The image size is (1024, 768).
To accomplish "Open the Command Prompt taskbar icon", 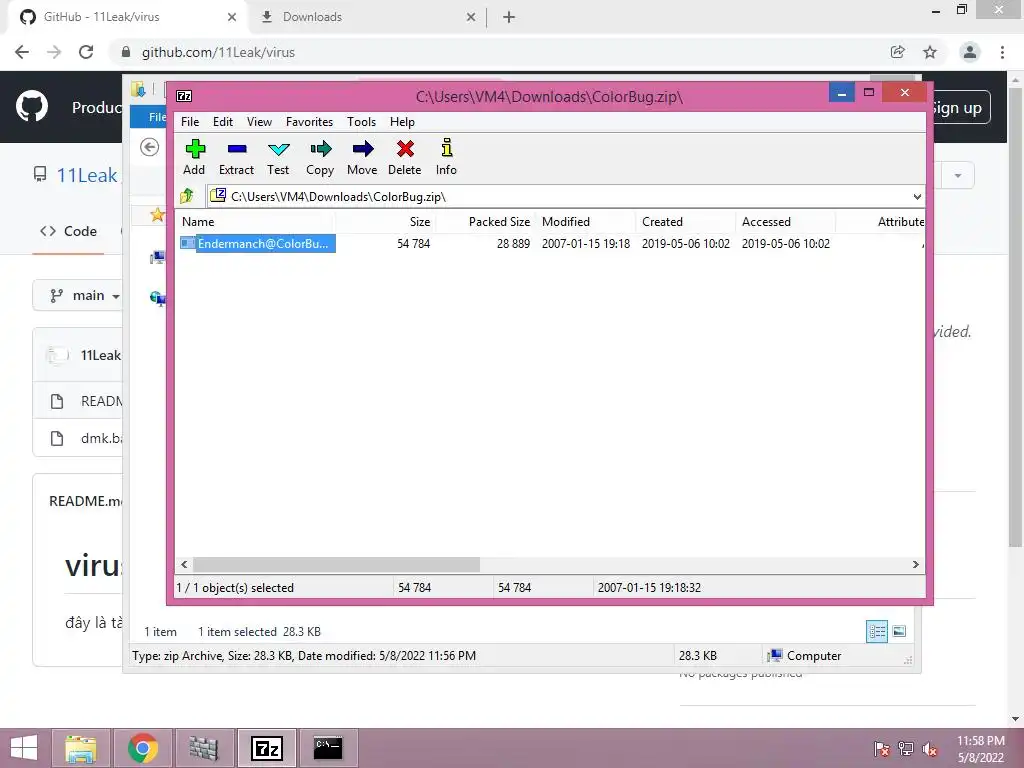I will point(328,748).
